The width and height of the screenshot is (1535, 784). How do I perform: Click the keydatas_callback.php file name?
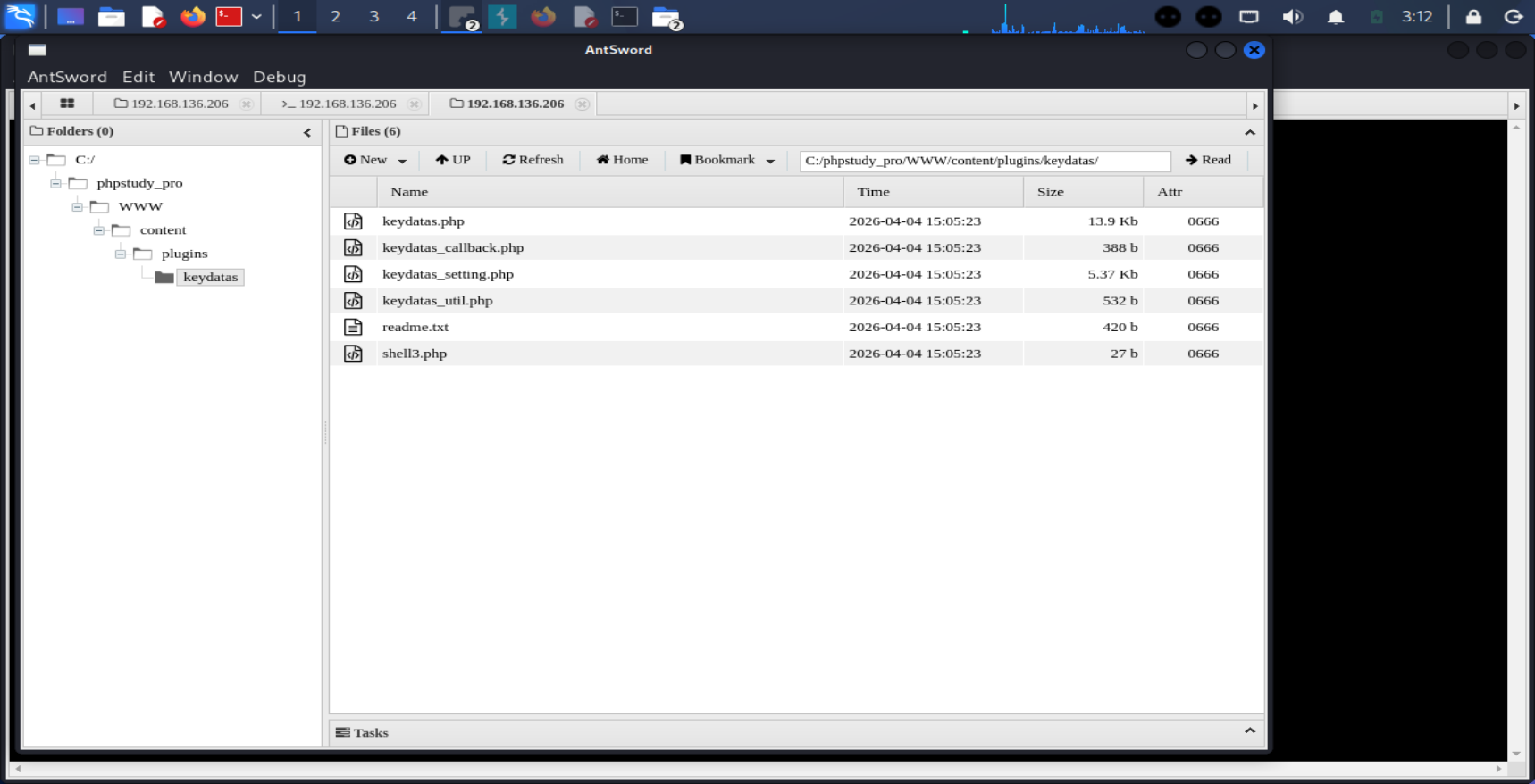[453, 247]
